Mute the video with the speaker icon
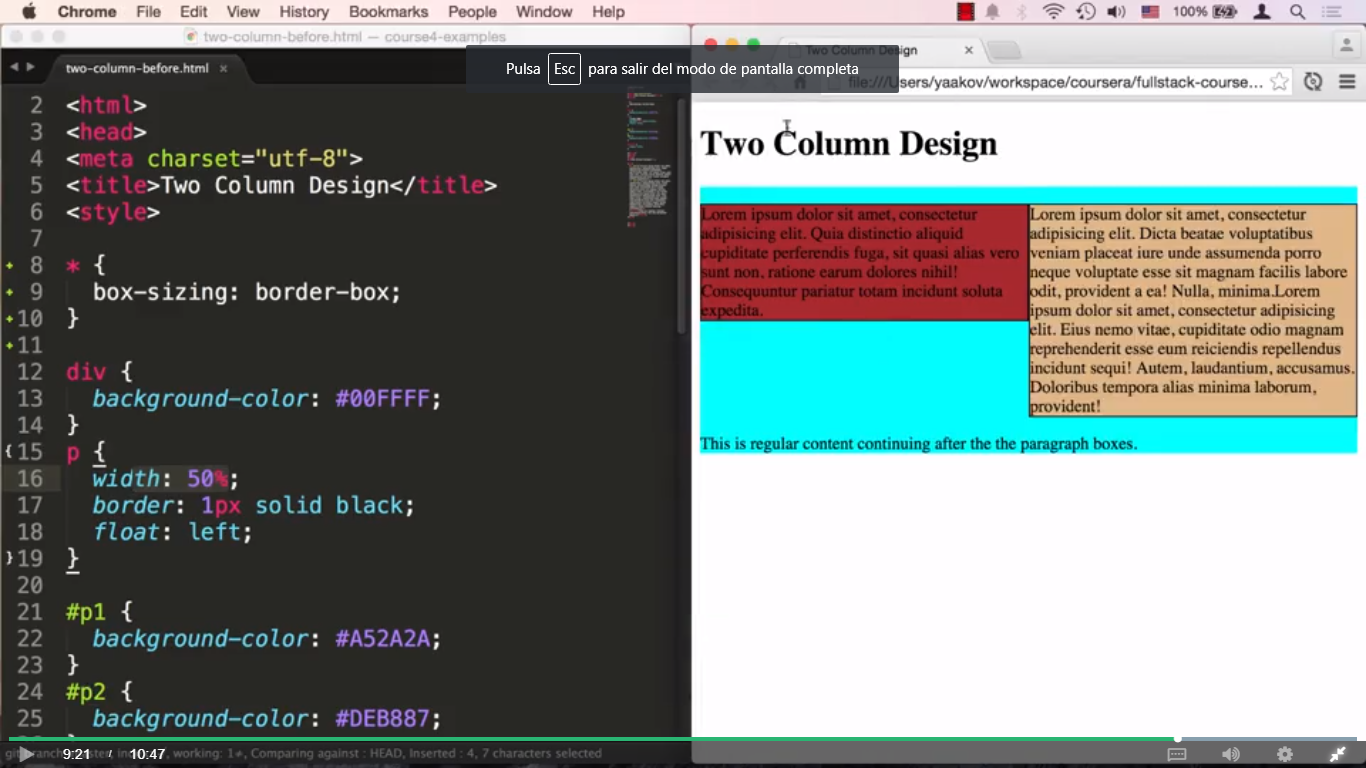 pos(1230,753)
